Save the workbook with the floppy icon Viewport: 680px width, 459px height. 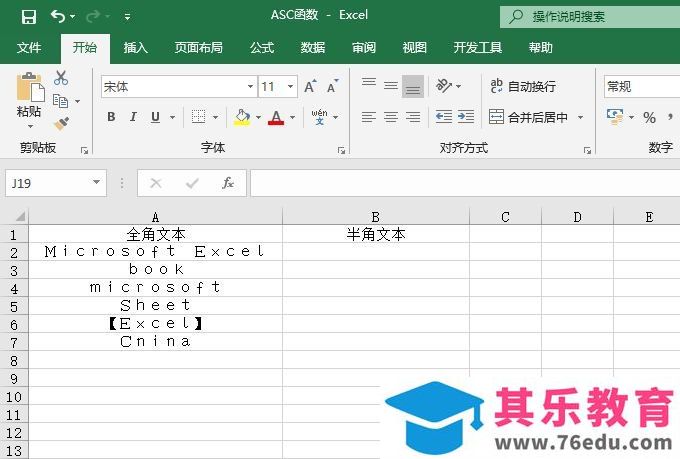[29, 17]
